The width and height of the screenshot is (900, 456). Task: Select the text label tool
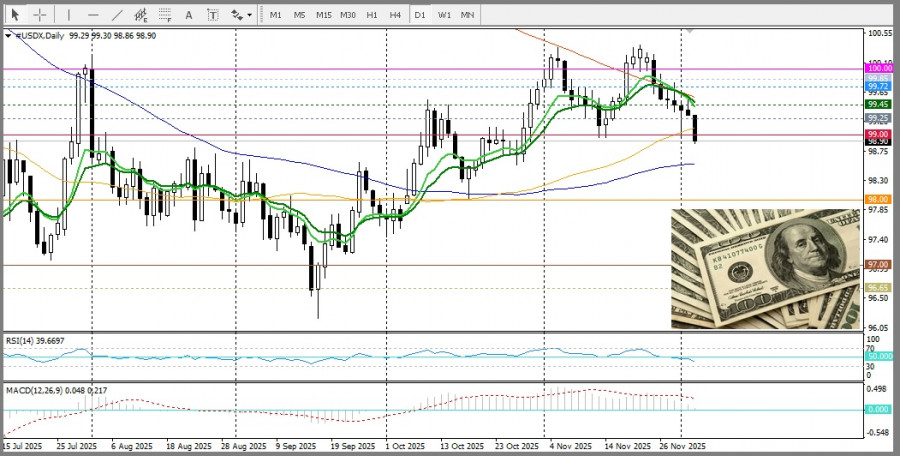coord(213,15)
